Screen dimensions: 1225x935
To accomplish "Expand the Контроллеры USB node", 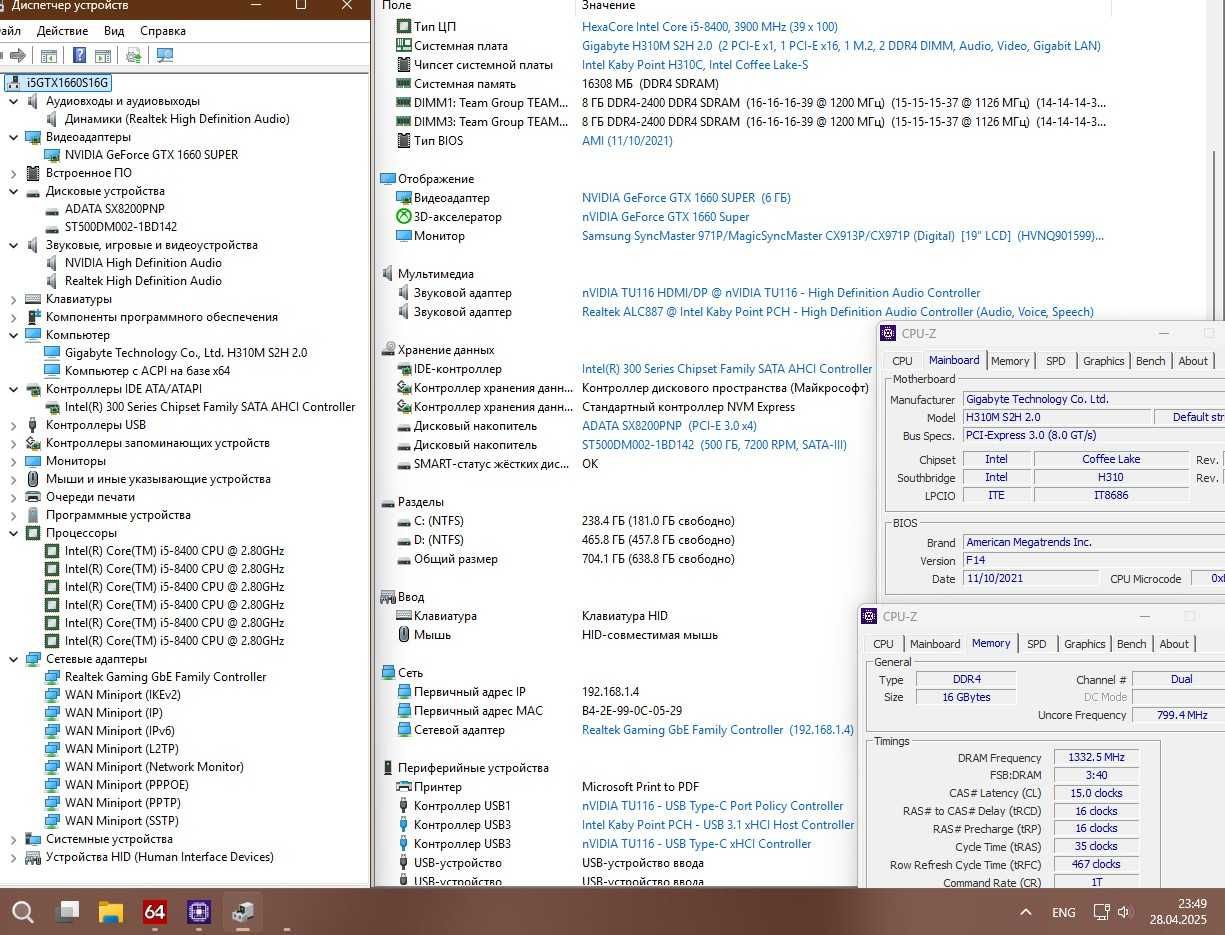I will [13, 425].
